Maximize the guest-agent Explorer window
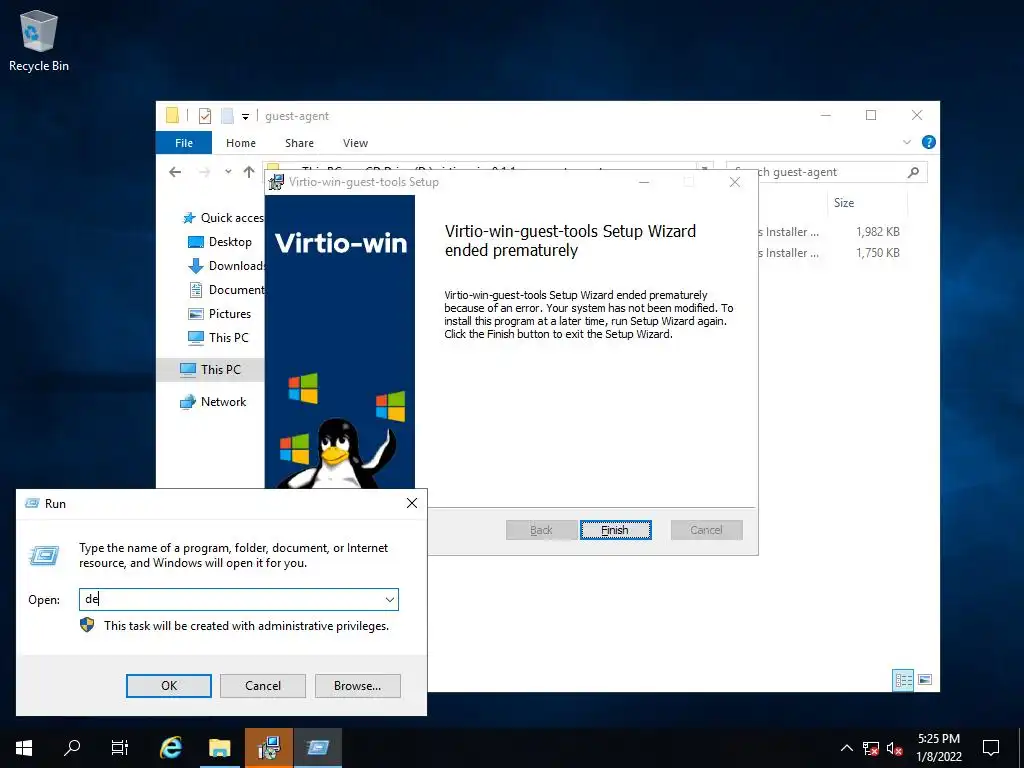 871,116
